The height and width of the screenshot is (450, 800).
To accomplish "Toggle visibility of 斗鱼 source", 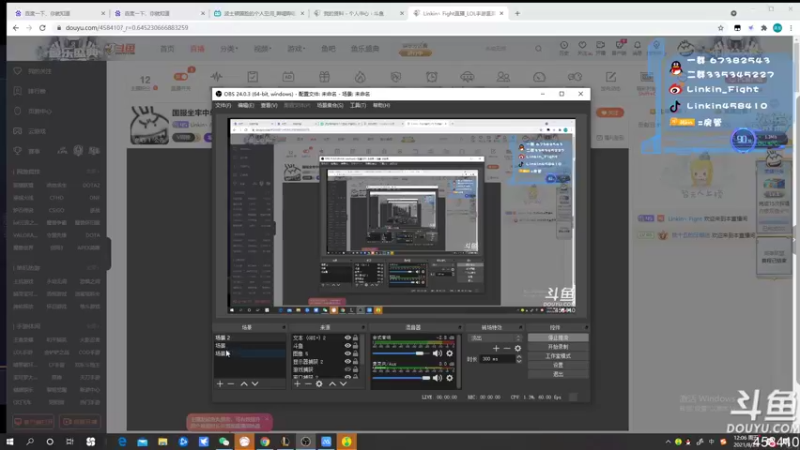I will [x=348, y=345].
